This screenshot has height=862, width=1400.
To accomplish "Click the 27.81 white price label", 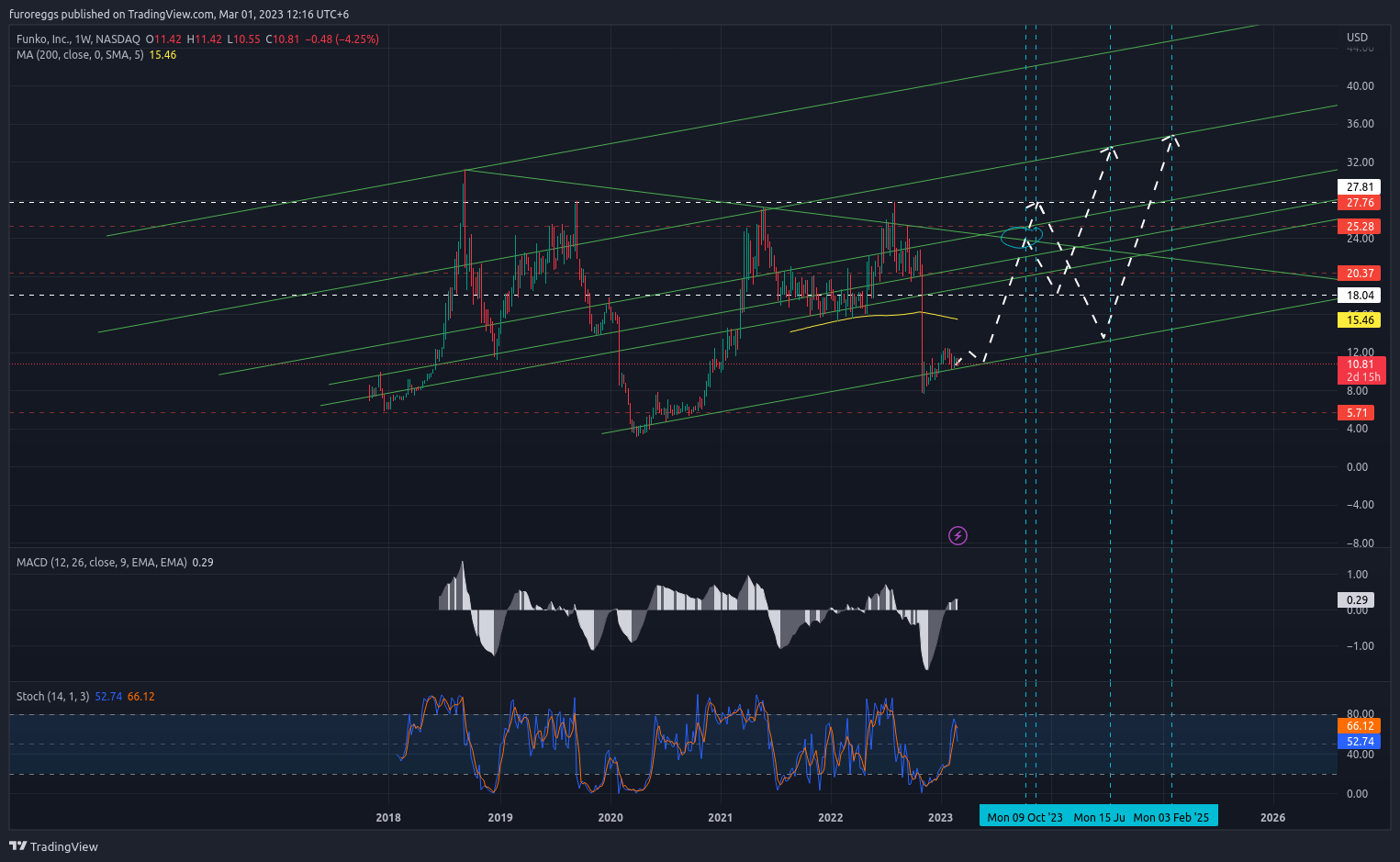I will tap(1360, 186).
